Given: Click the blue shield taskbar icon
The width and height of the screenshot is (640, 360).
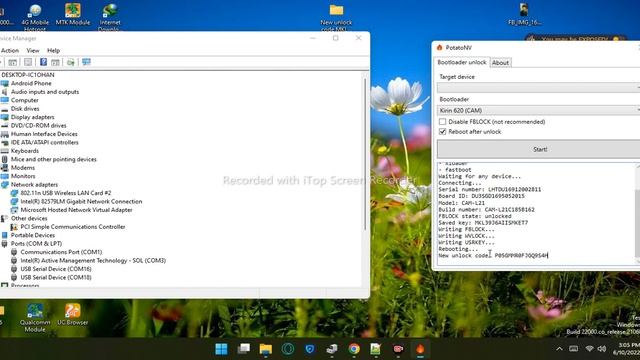Looking at the screenshot, I should tap(310, 349).
